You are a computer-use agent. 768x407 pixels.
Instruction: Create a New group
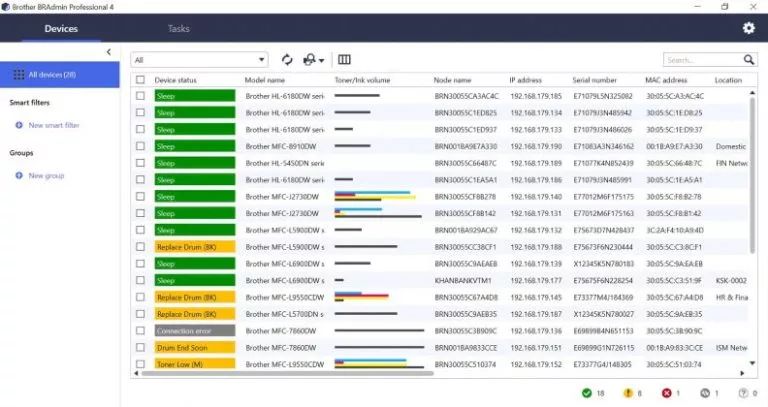(46, 176)
